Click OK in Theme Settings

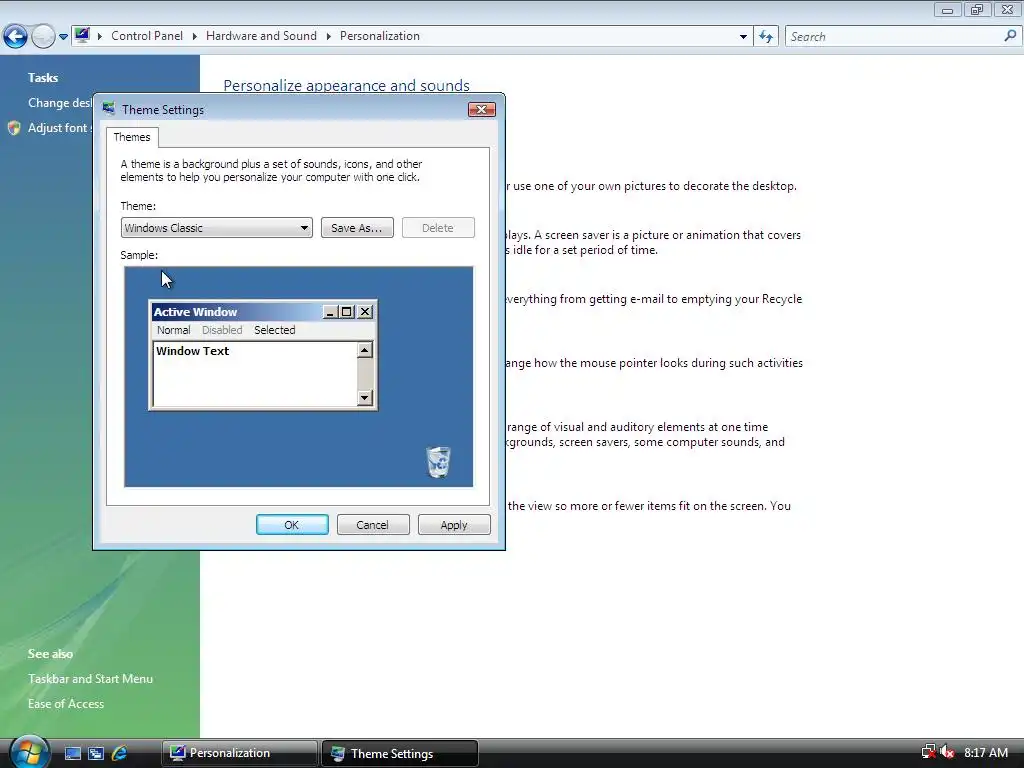click(x=292, y=524)
